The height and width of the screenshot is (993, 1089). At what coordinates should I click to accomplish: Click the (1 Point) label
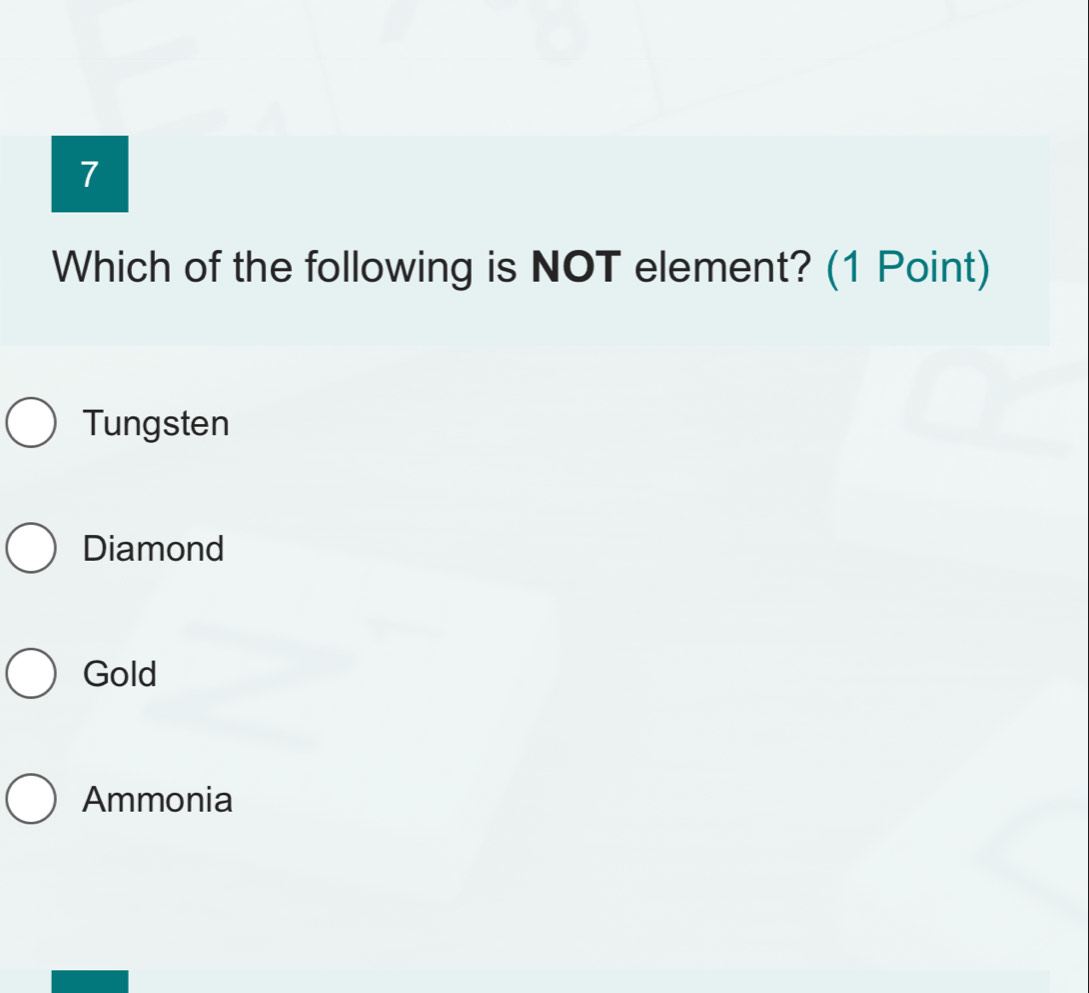[x=907, y=266]
